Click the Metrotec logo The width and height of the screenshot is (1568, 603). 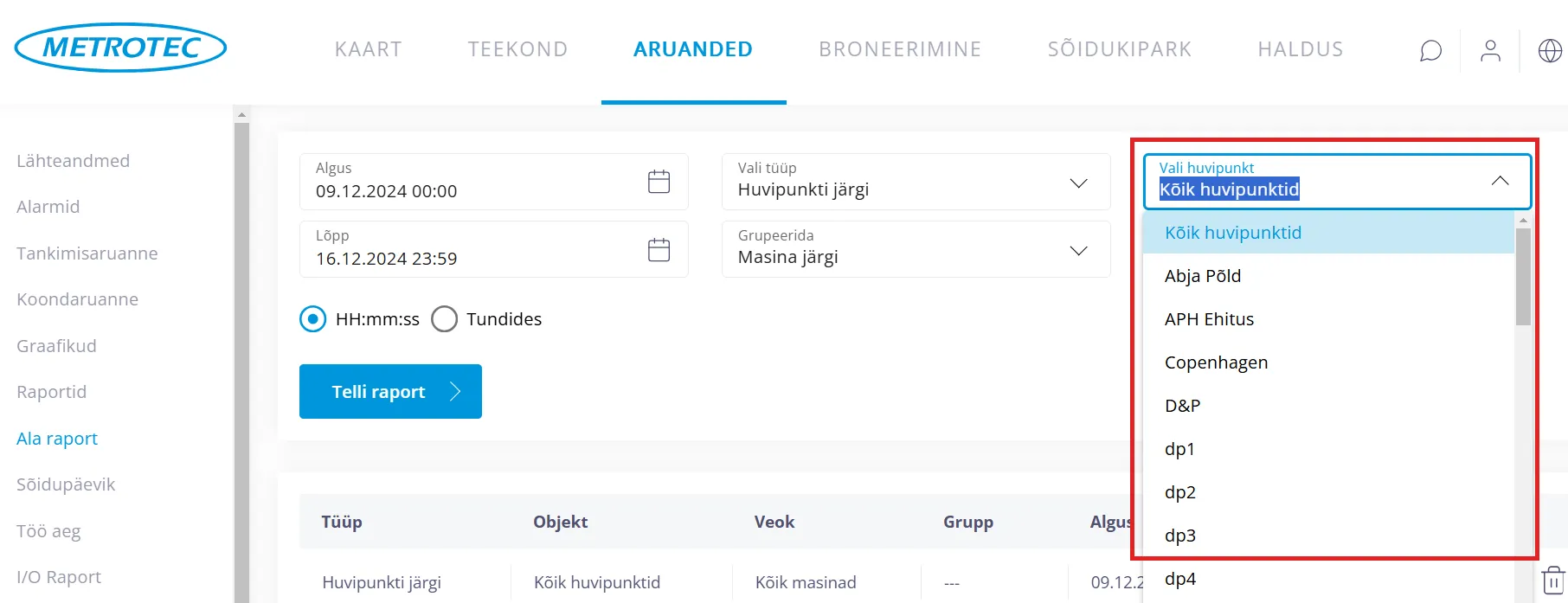click(121, 48)
